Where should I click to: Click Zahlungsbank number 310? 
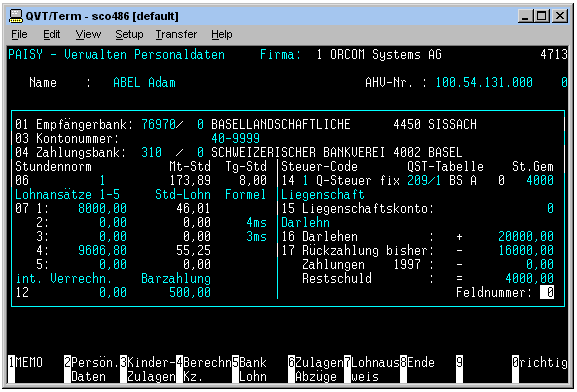[152, 152]
